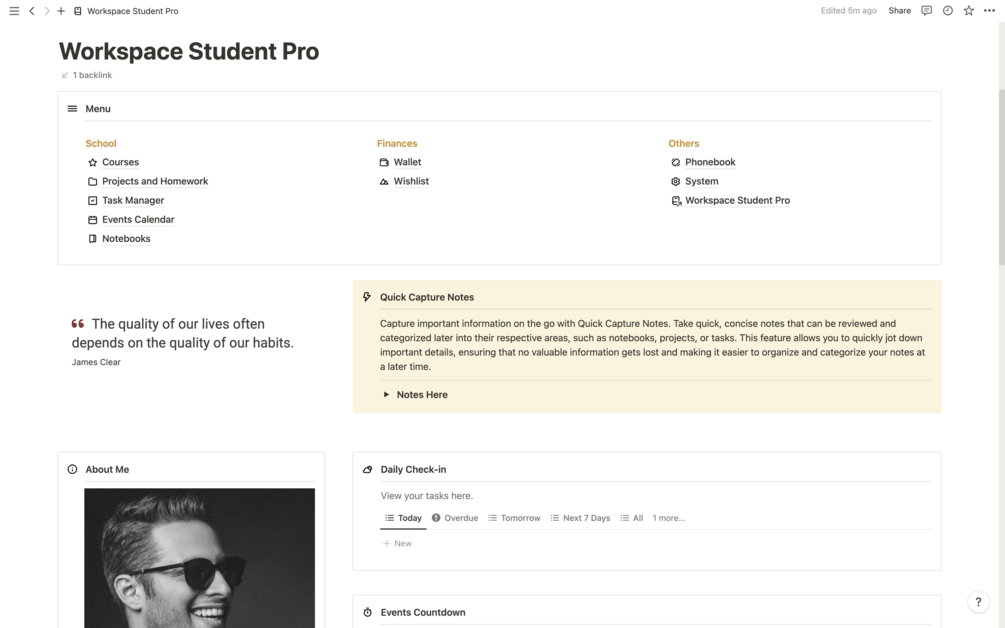The height and width of the screenshot is (628, 1005).
Task: Open the three-dot page options menu
Action: 989,11
